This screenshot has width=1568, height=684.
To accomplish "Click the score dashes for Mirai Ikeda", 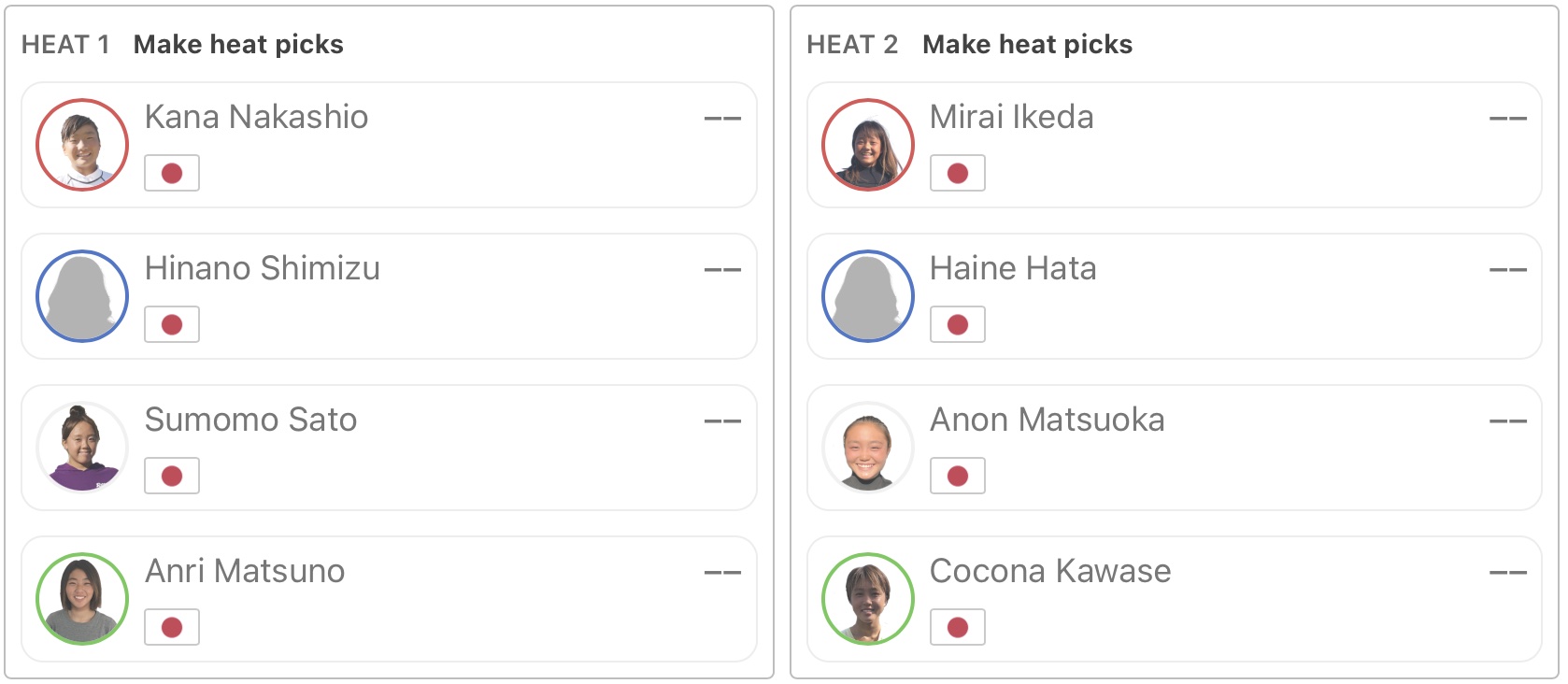I will 1507,119.
